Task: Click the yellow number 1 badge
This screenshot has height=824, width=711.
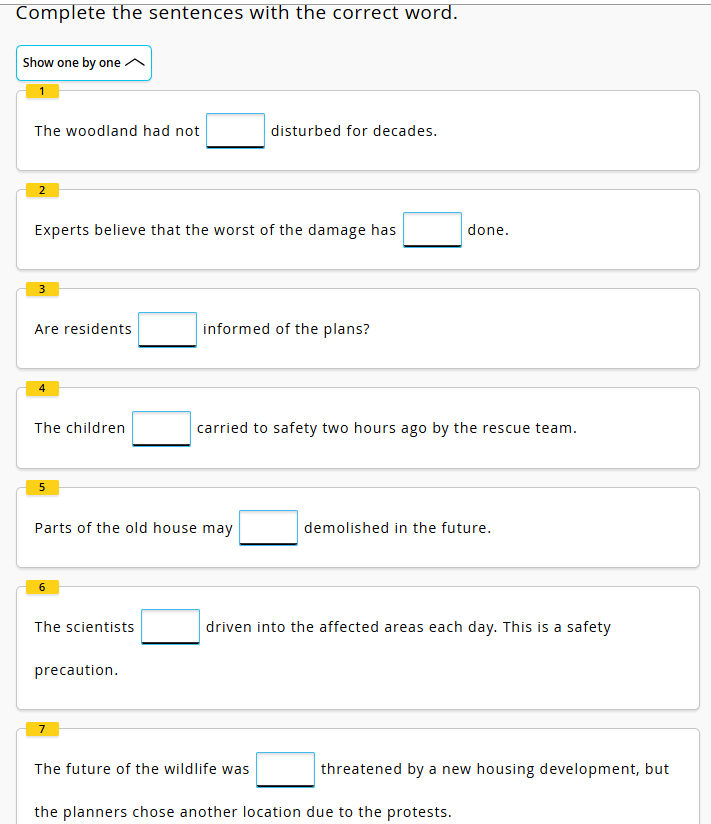Action: point(42,91)
